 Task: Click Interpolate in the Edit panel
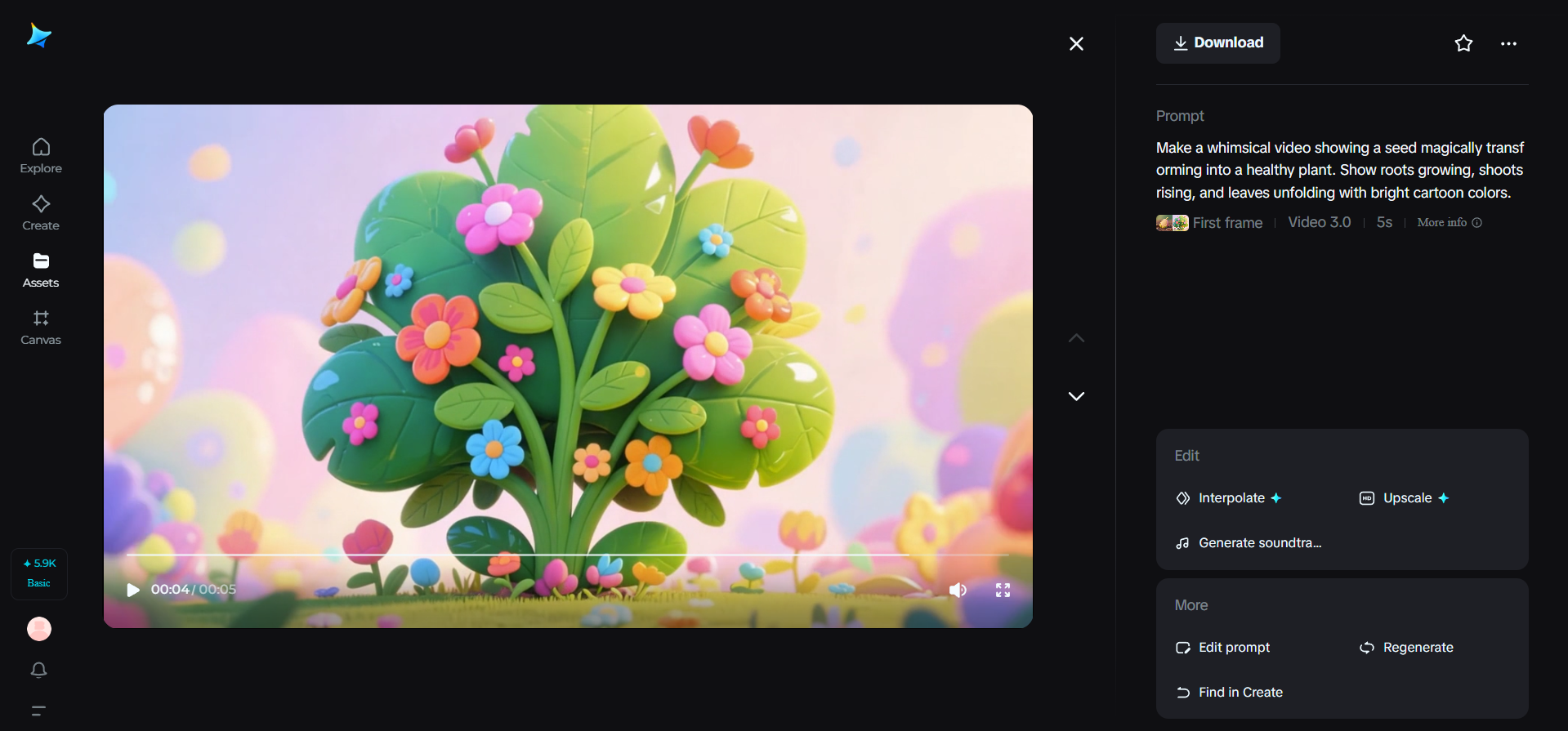1231,498
